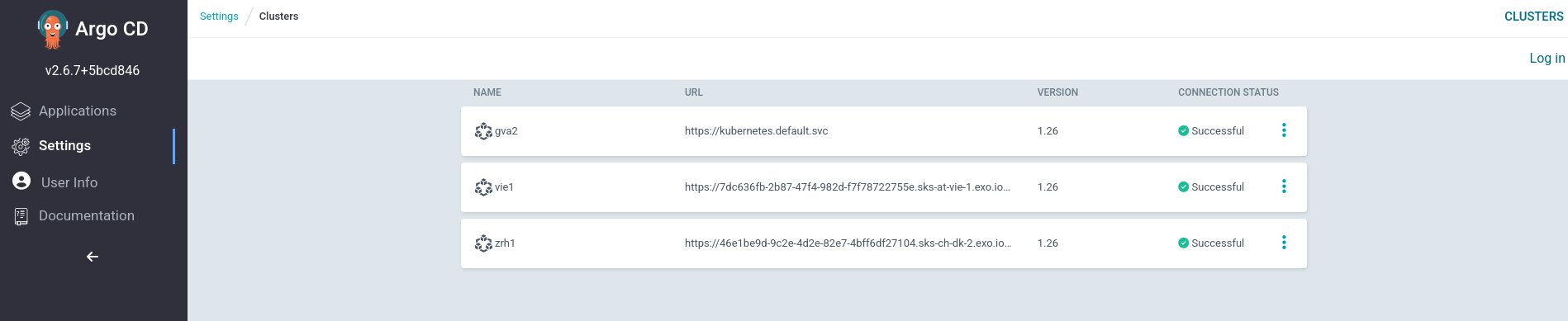The width and height of the screenshot is (1568, 321).
Task: Click Log in link
Action: [1547, 58]
